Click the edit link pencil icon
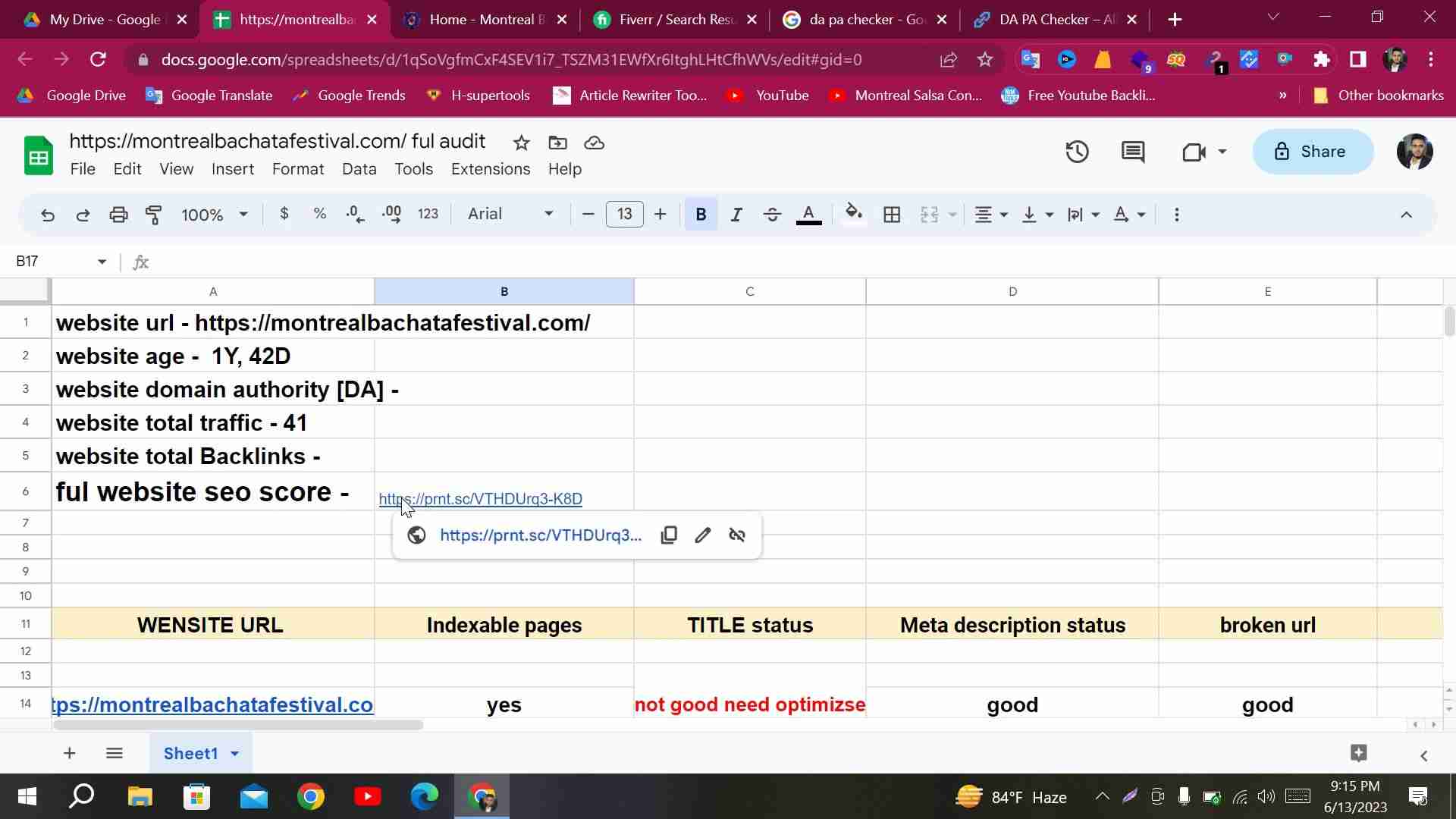This screenshot has height=819, width=1456. coord(703,535)
